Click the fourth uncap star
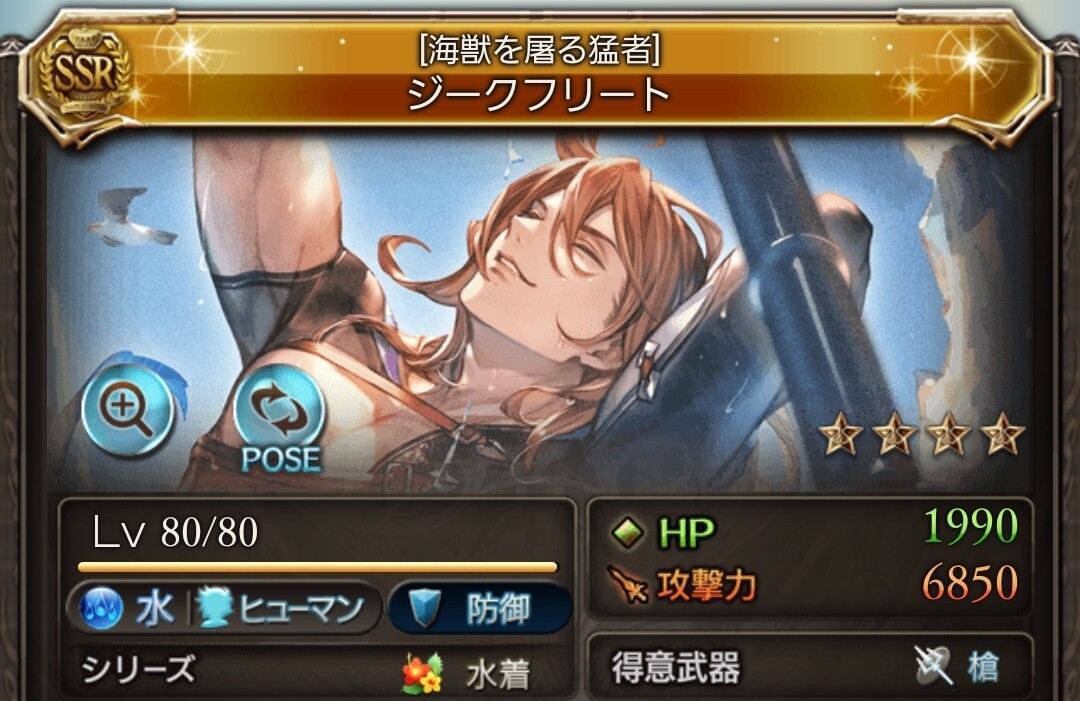Screen dimensions: 1080x701 click(x=1002, y=434)
